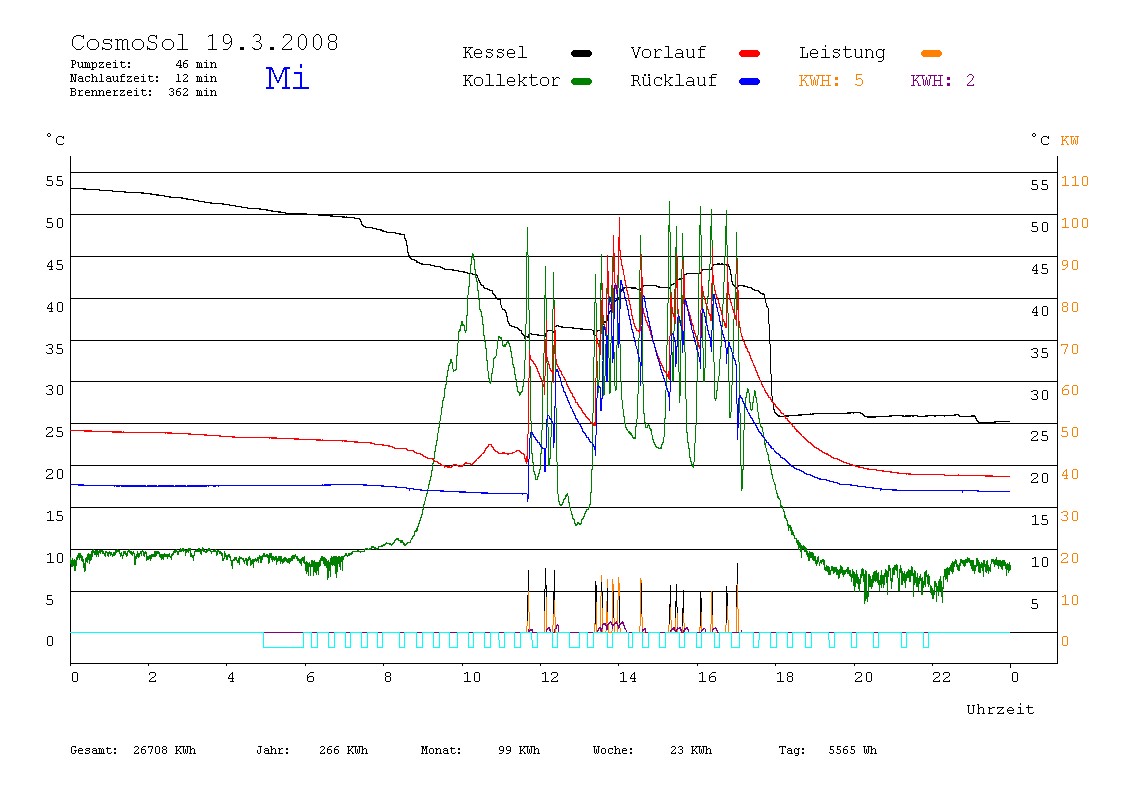Click the "Monat:" footer label
This screenshot has width=1148, height=812.
pyautogui.click(x=441, y=750)
